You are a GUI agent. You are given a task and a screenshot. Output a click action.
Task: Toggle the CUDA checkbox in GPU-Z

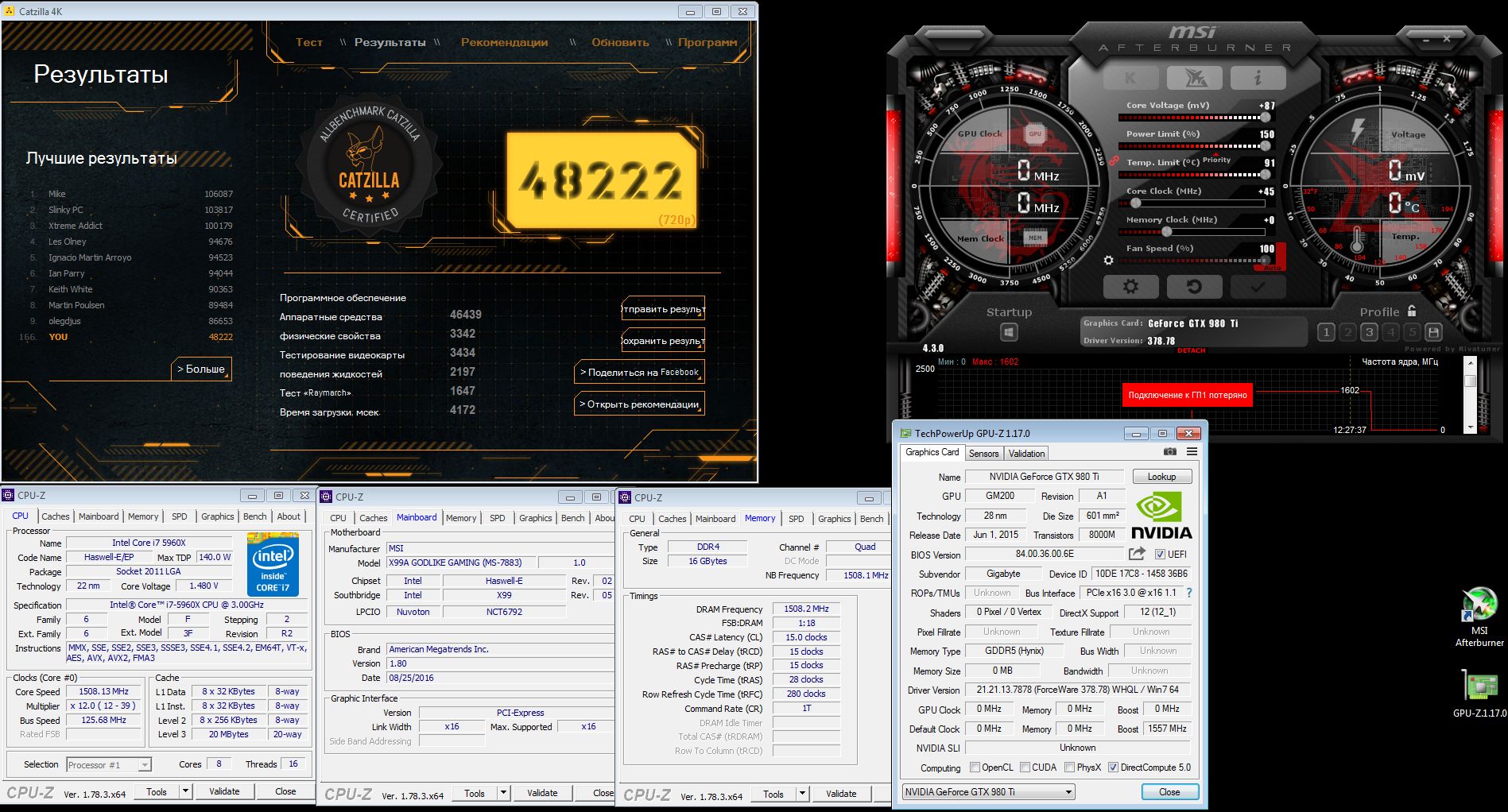tap(1025, 768)
